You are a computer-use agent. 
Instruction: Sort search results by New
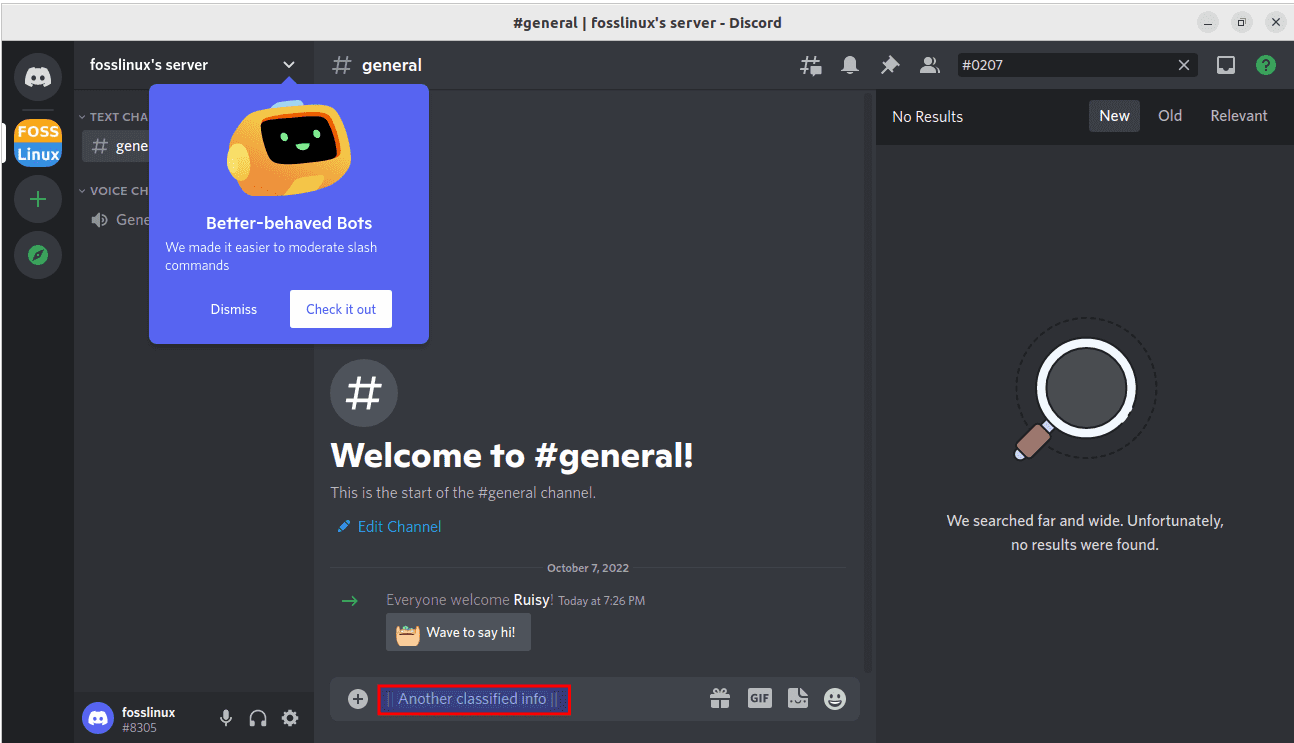tap(1114, 116)
